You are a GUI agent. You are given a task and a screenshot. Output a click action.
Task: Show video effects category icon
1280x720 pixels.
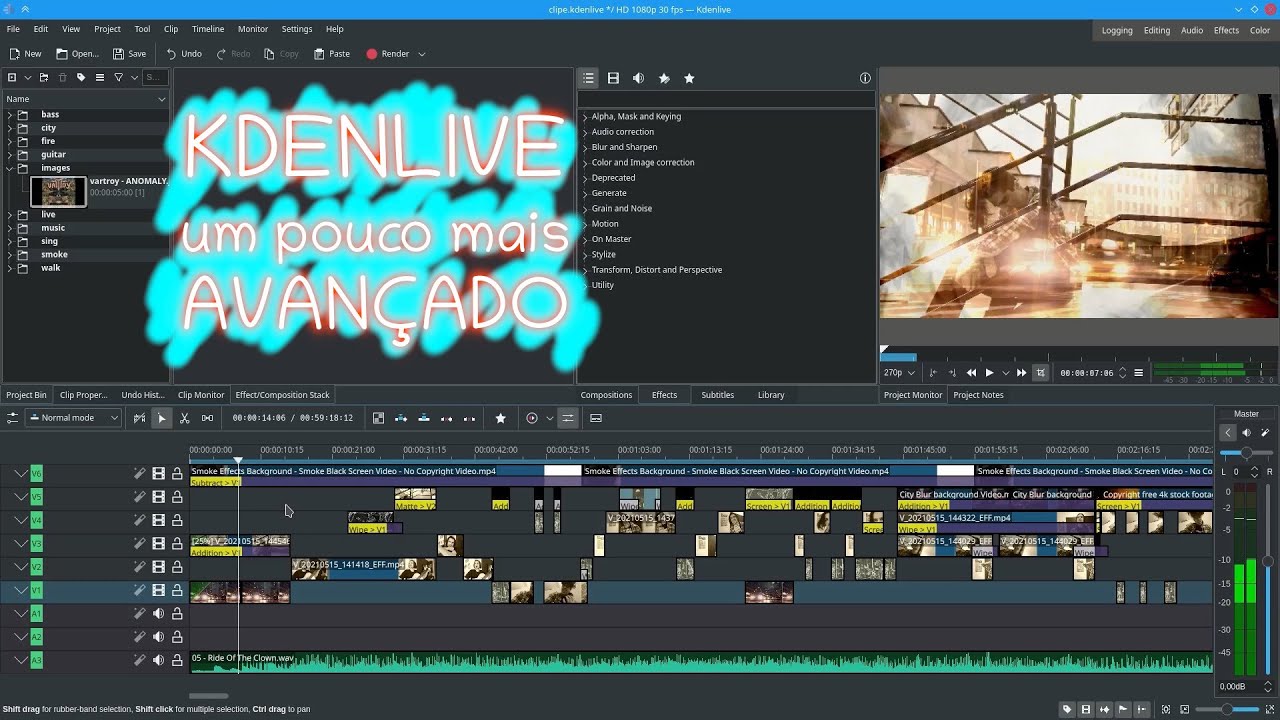pos(613,78)
